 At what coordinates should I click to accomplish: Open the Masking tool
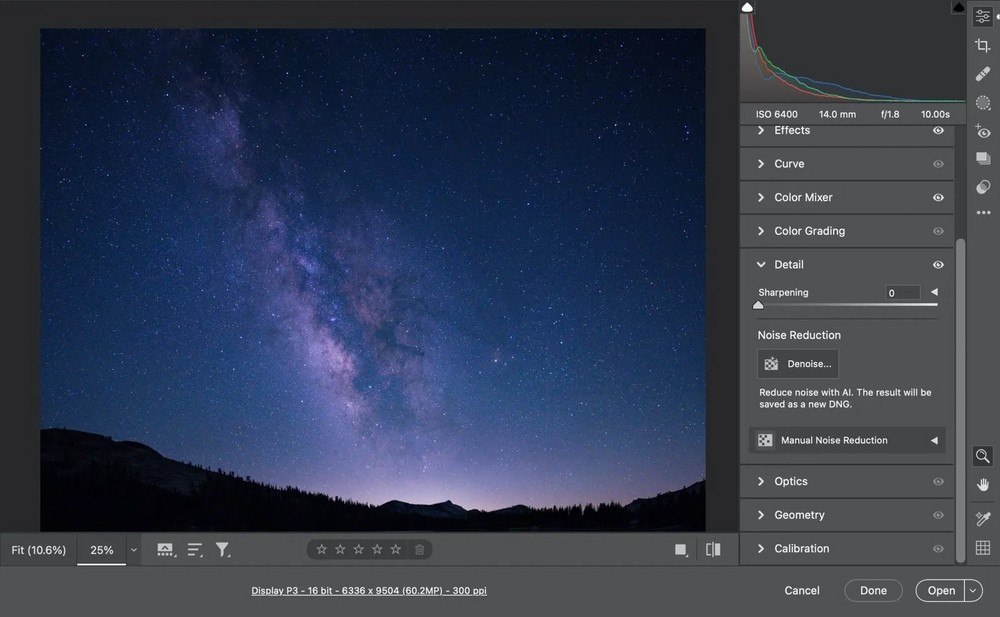tap(983, 103)
